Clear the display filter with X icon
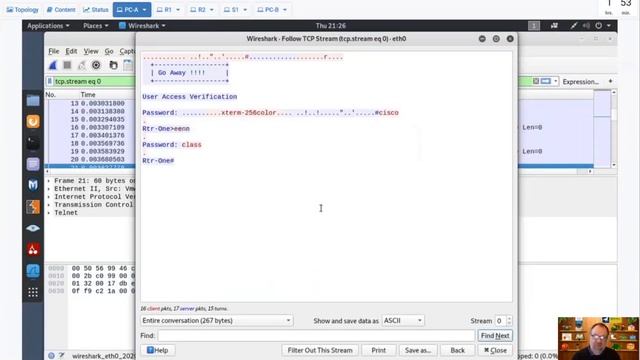 pyautogui.click(x=536, y=81)
